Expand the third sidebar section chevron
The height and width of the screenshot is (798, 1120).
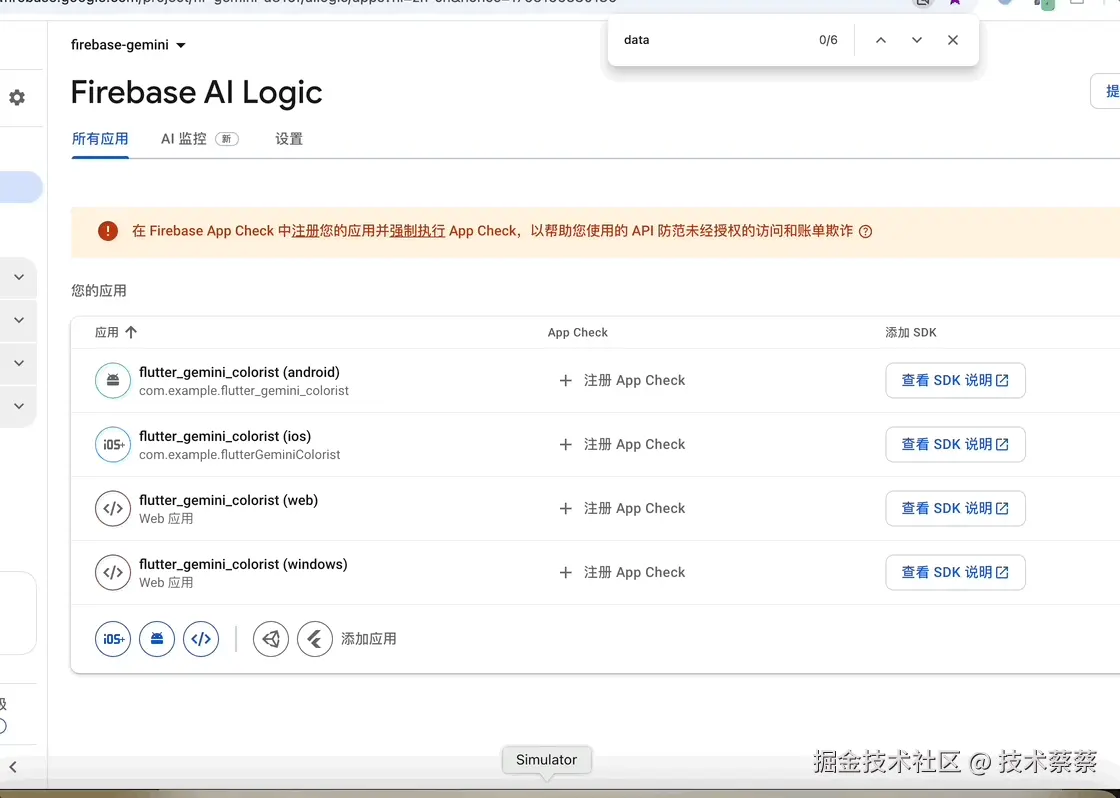click(x=19, y=363)
